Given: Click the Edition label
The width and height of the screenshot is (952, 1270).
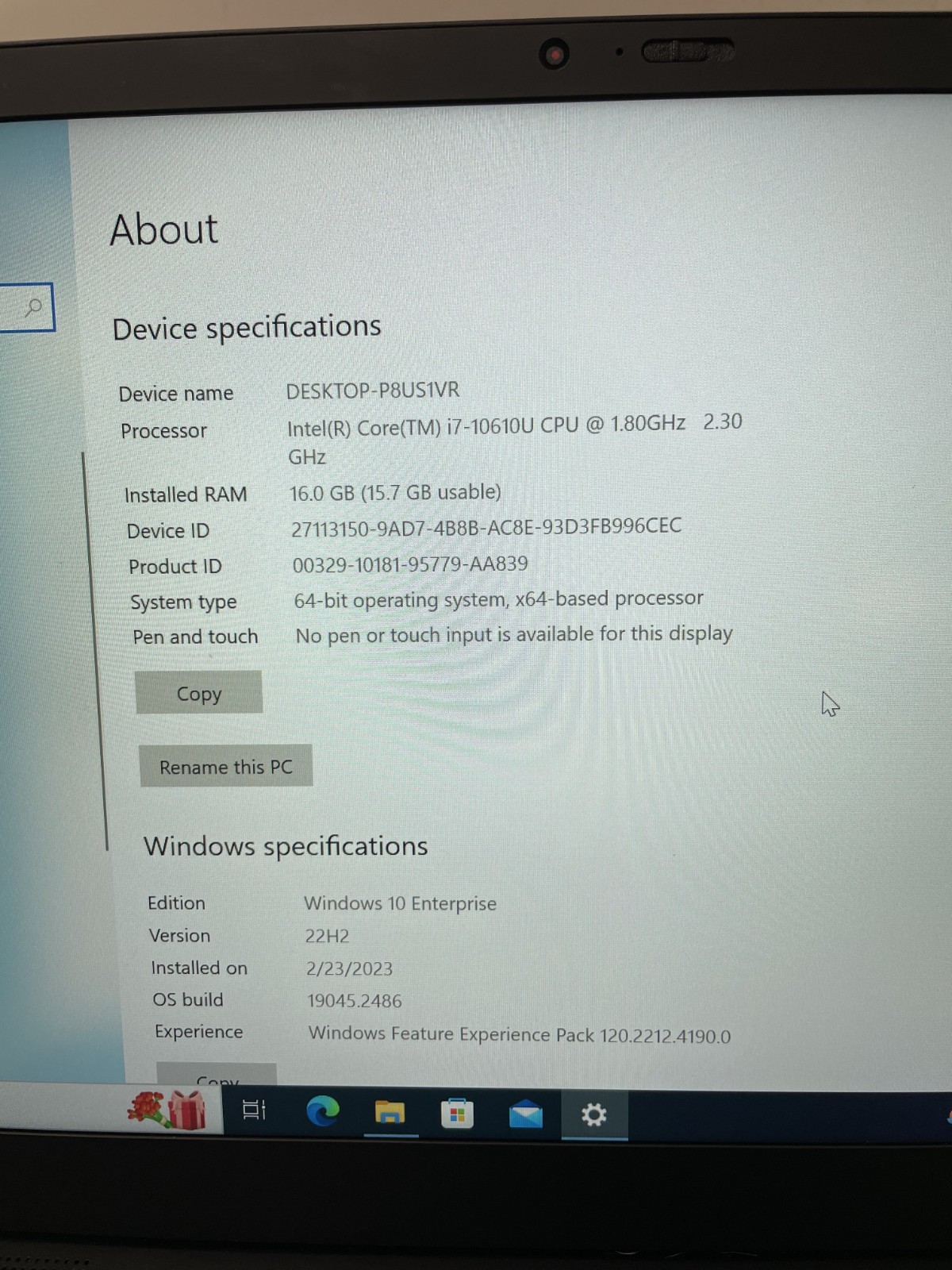Looking at the screenshot, I should 176,902.
